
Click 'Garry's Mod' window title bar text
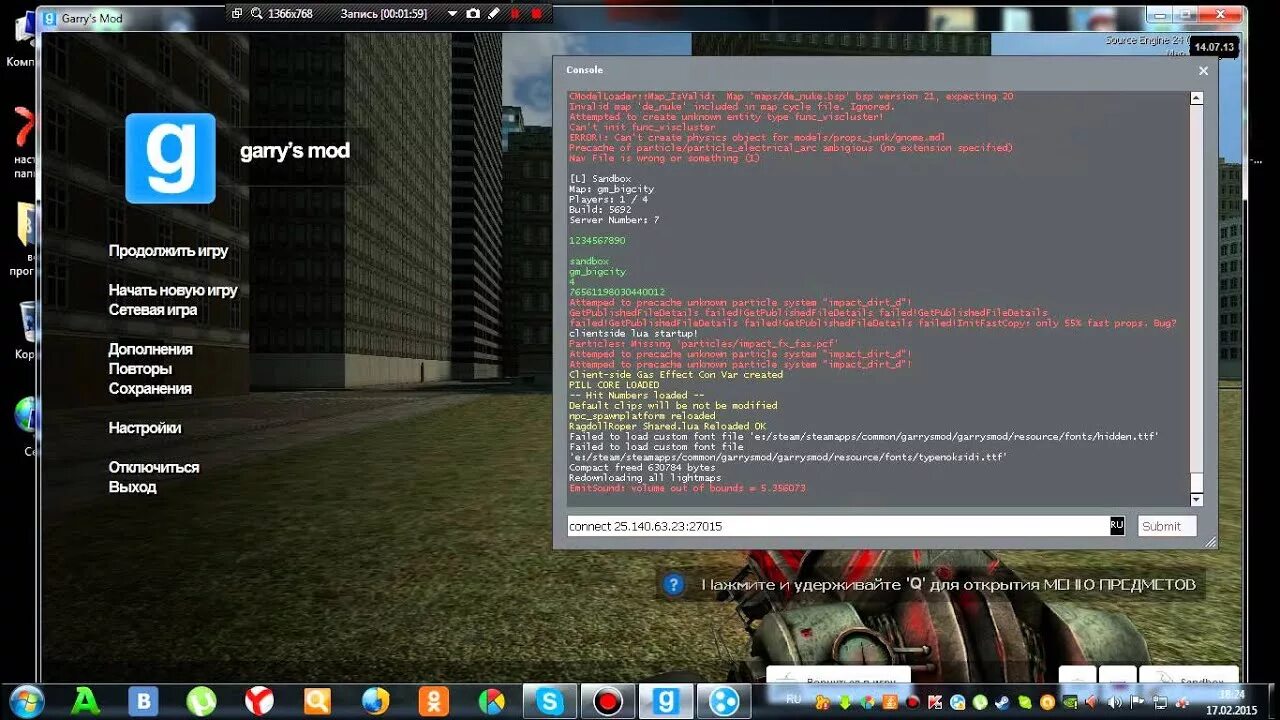[x=92, y=19]
